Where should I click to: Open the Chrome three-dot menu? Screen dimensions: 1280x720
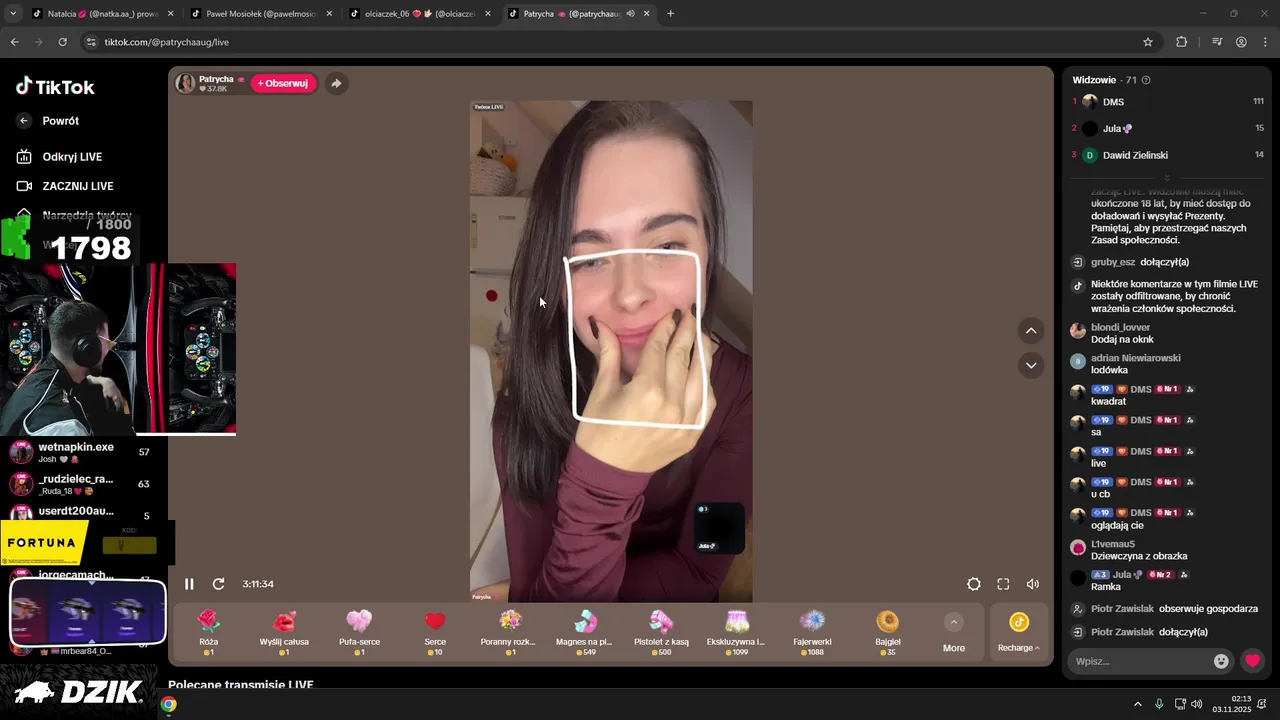[x=1265, y=42]
